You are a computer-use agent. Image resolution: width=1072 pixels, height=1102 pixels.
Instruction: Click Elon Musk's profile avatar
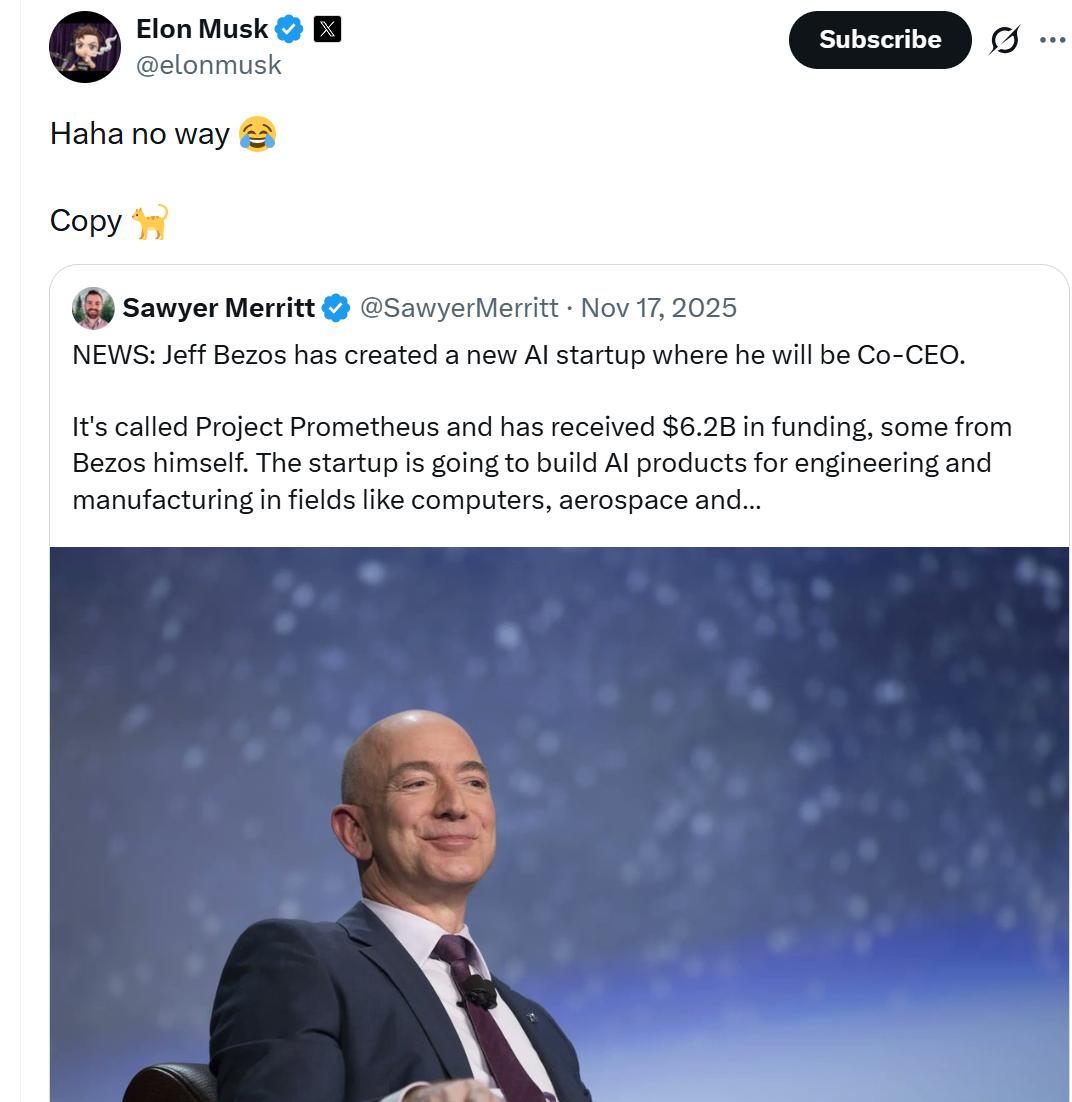tap(85, 47)
